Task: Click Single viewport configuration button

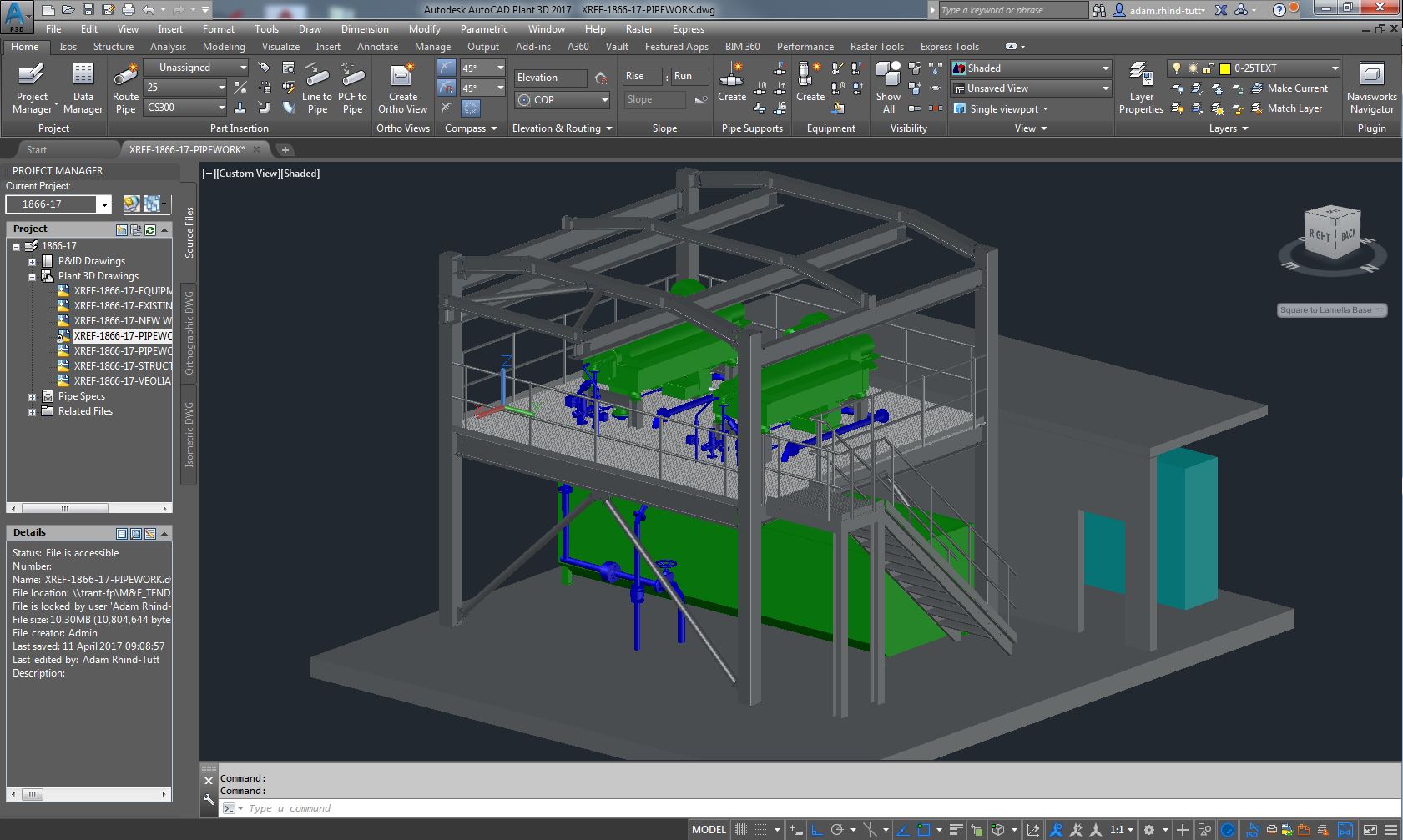Action: coord(1001,109)
